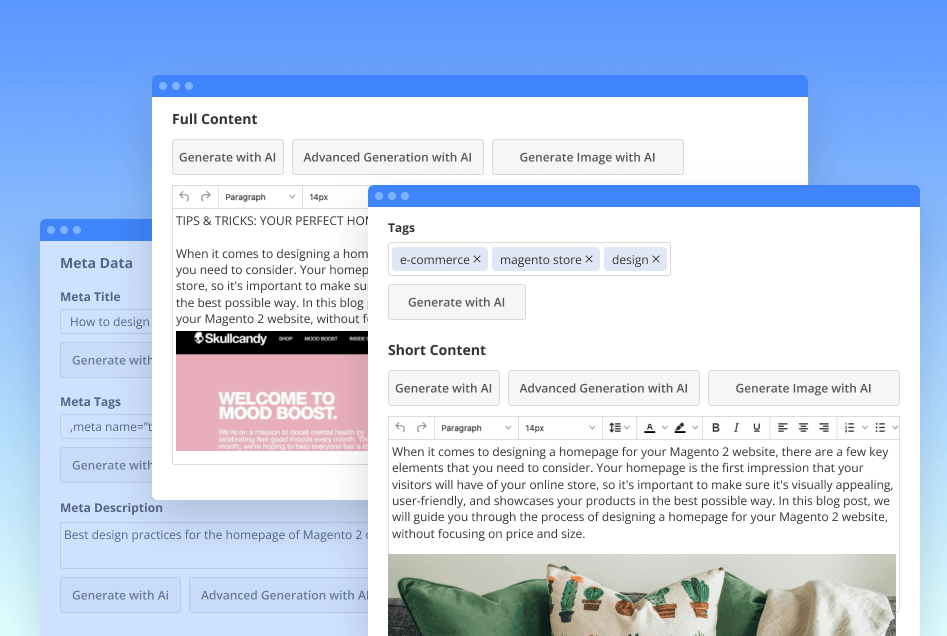Expand the line height dropdown
This screenshot has width=947, height=636.
(619, 428)
